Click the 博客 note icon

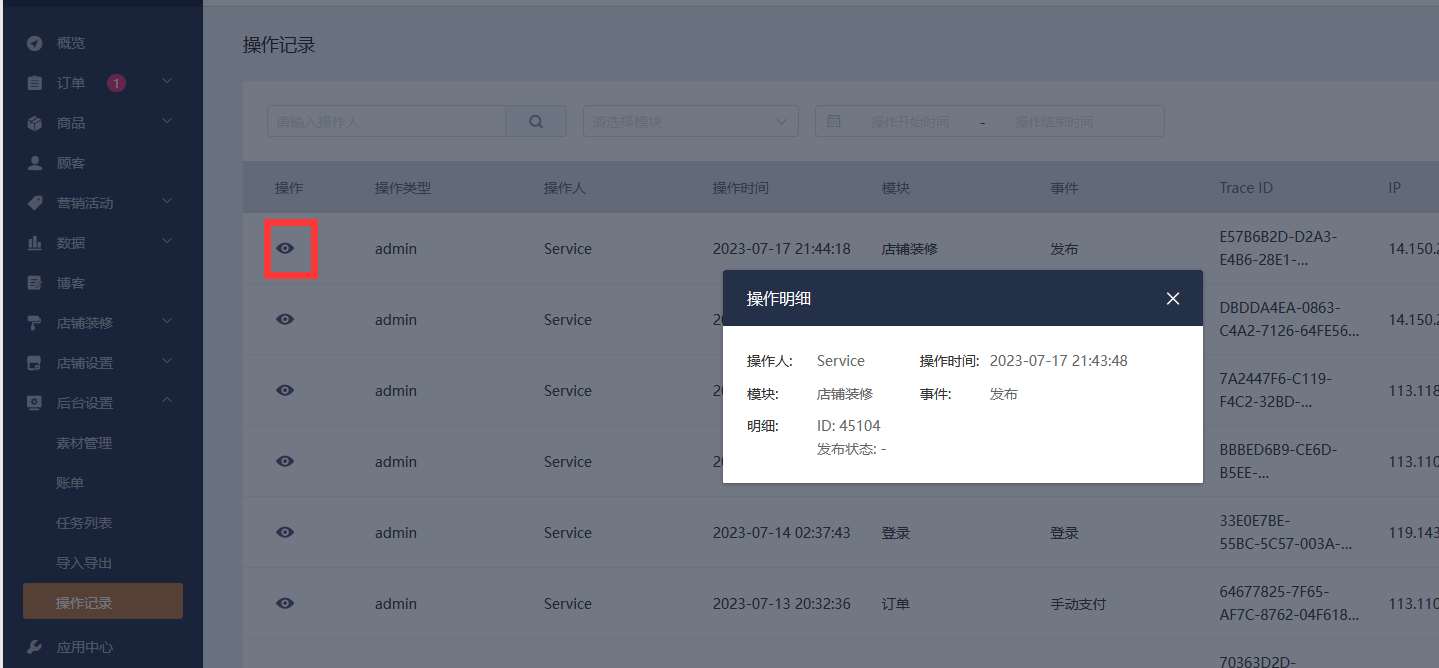point(35,283)
